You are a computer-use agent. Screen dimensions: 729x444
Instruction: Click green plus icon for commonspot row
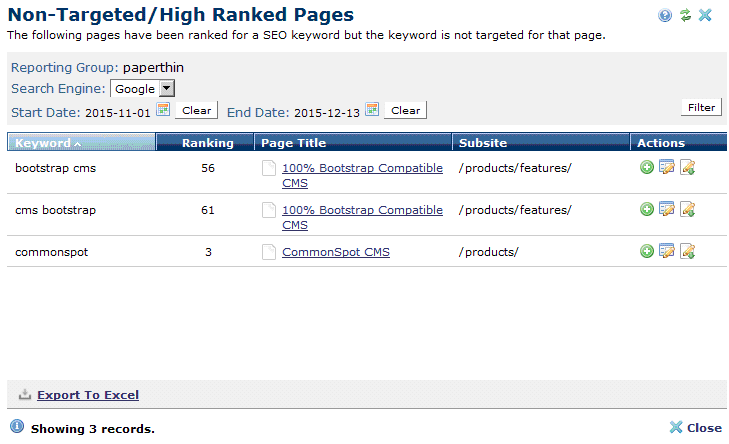tap(647, 252)
